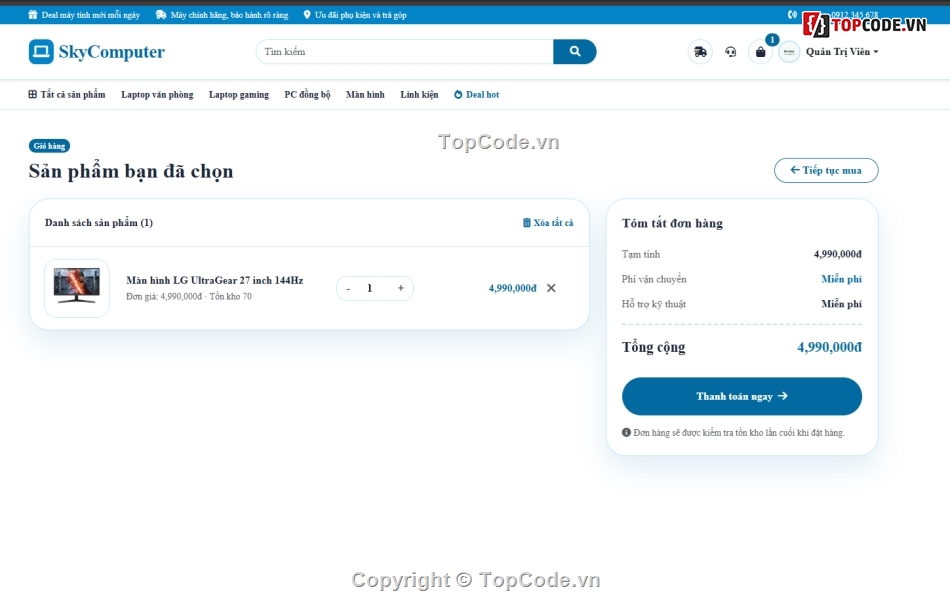Open Linh kiện category

[419, 94]
